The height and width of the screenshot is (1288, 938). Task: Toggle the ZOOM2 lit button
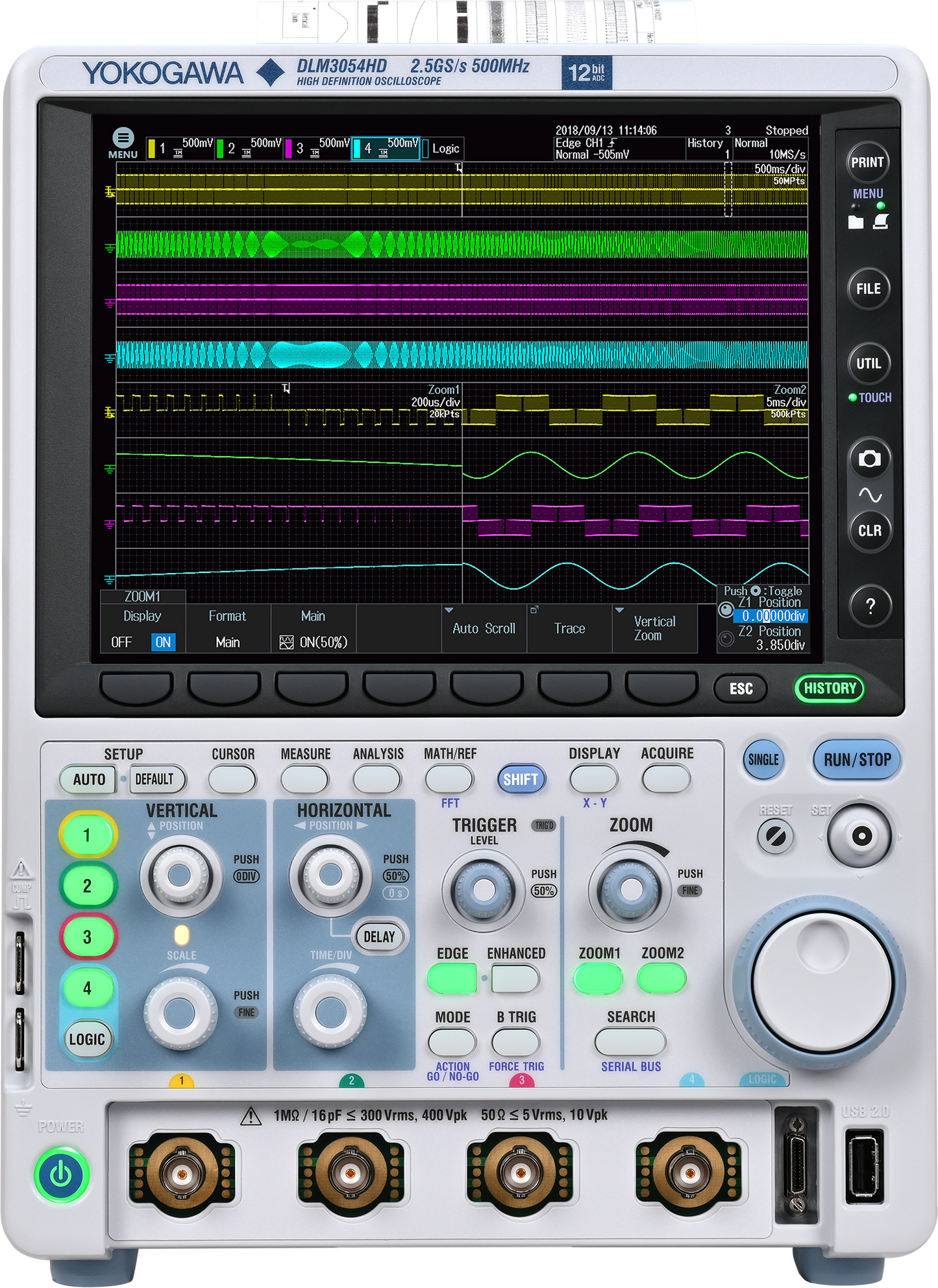pyautogui.click(x=661, y=978)
